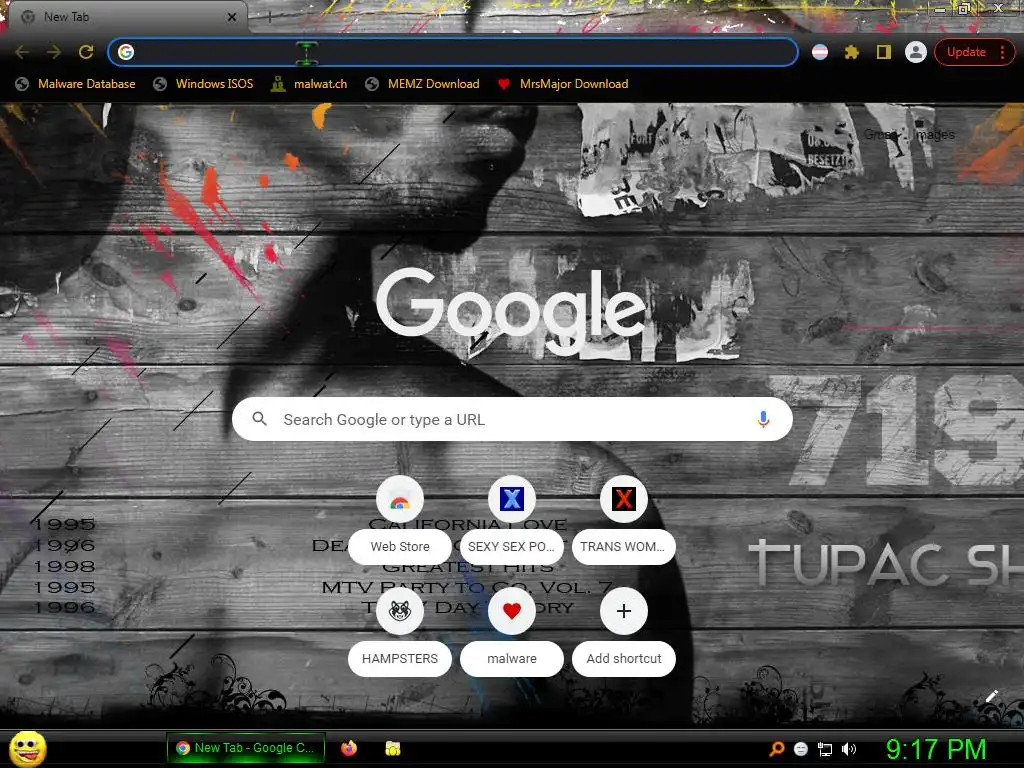Open the malwat.ch bookmark
Image resolution: width=1024 pixels, height=768 pixels.
(309, 84)
